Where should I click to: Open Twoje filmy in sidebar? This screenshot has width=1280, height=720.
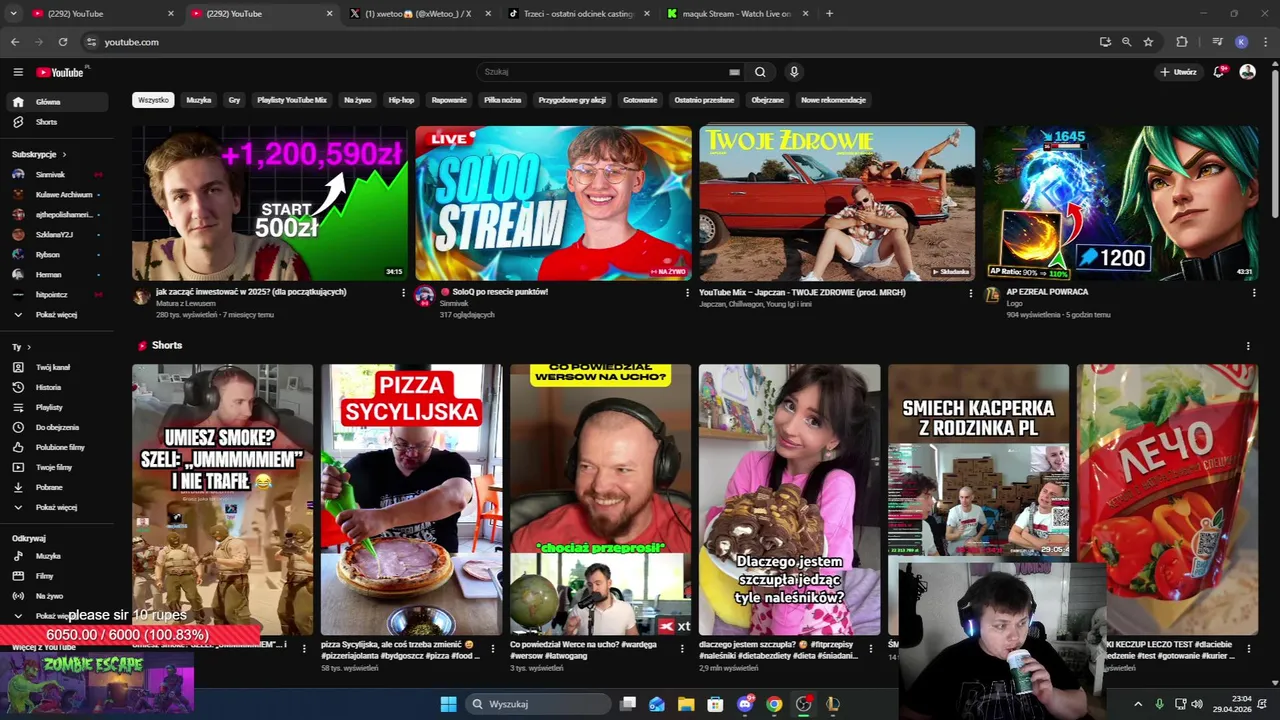tap(56, 467)
